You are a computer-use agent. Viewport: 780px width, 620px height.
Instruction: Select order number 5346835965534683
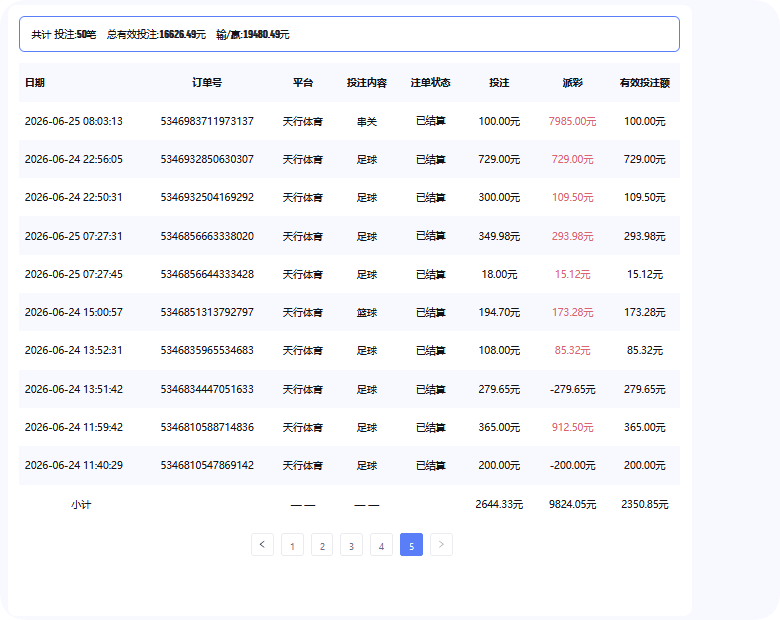[207, 350]
